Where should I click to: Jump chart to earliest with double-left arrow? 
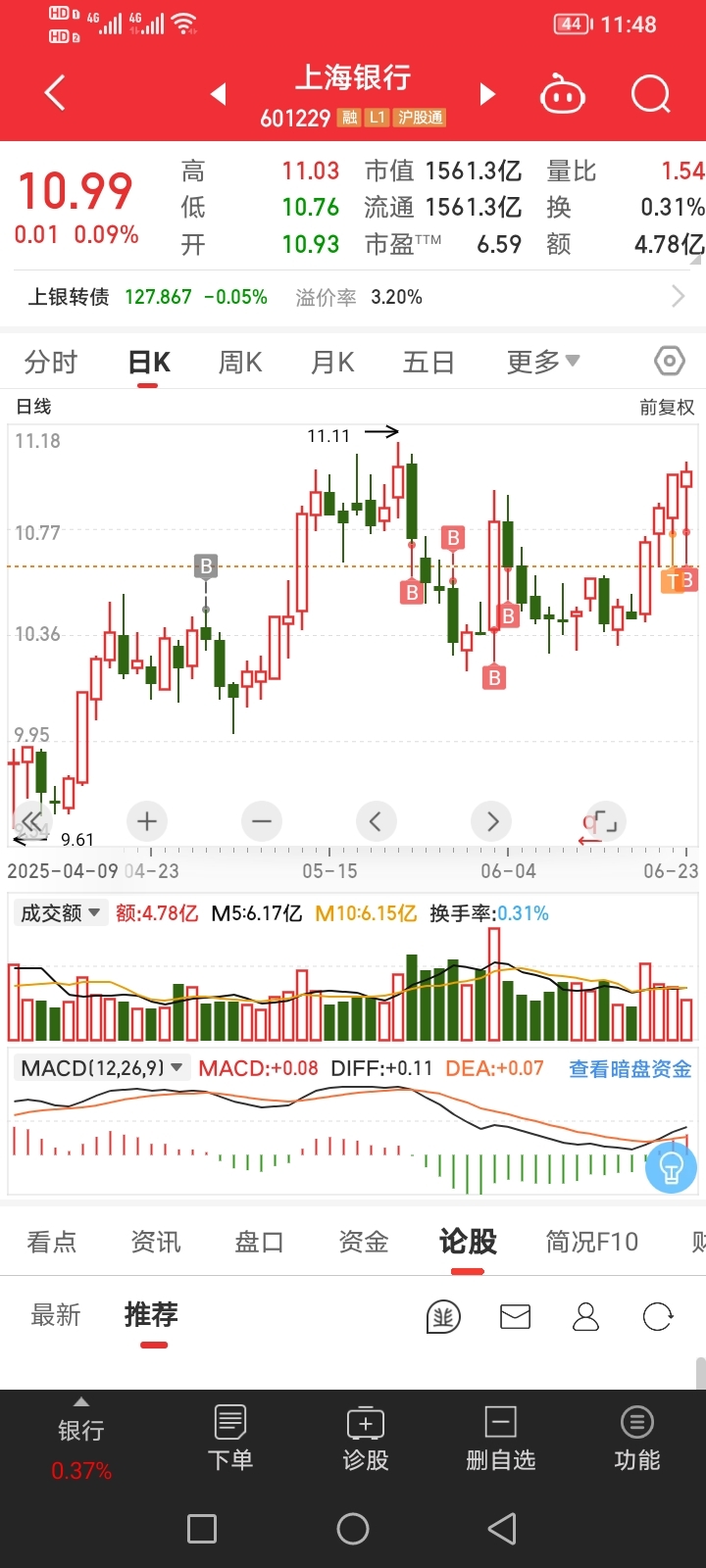[31, 821]
